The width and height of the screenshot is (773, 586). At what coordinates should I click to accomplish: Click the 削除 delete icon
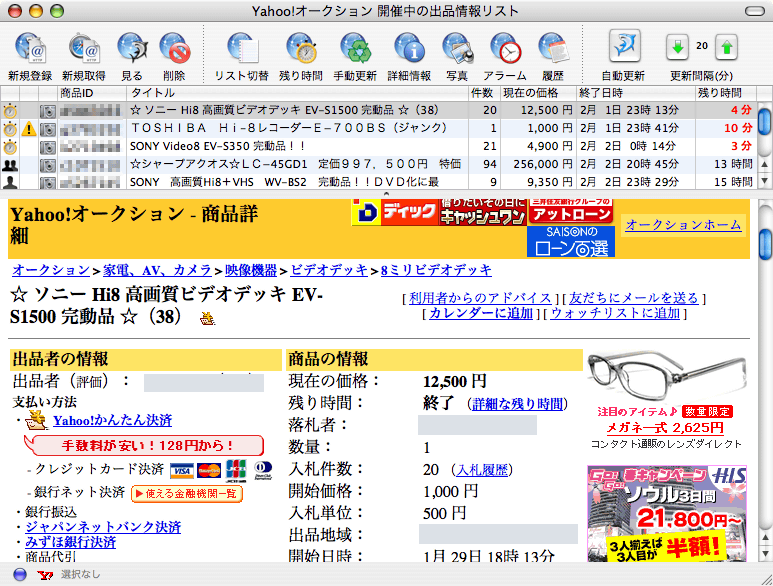(175, 48)
